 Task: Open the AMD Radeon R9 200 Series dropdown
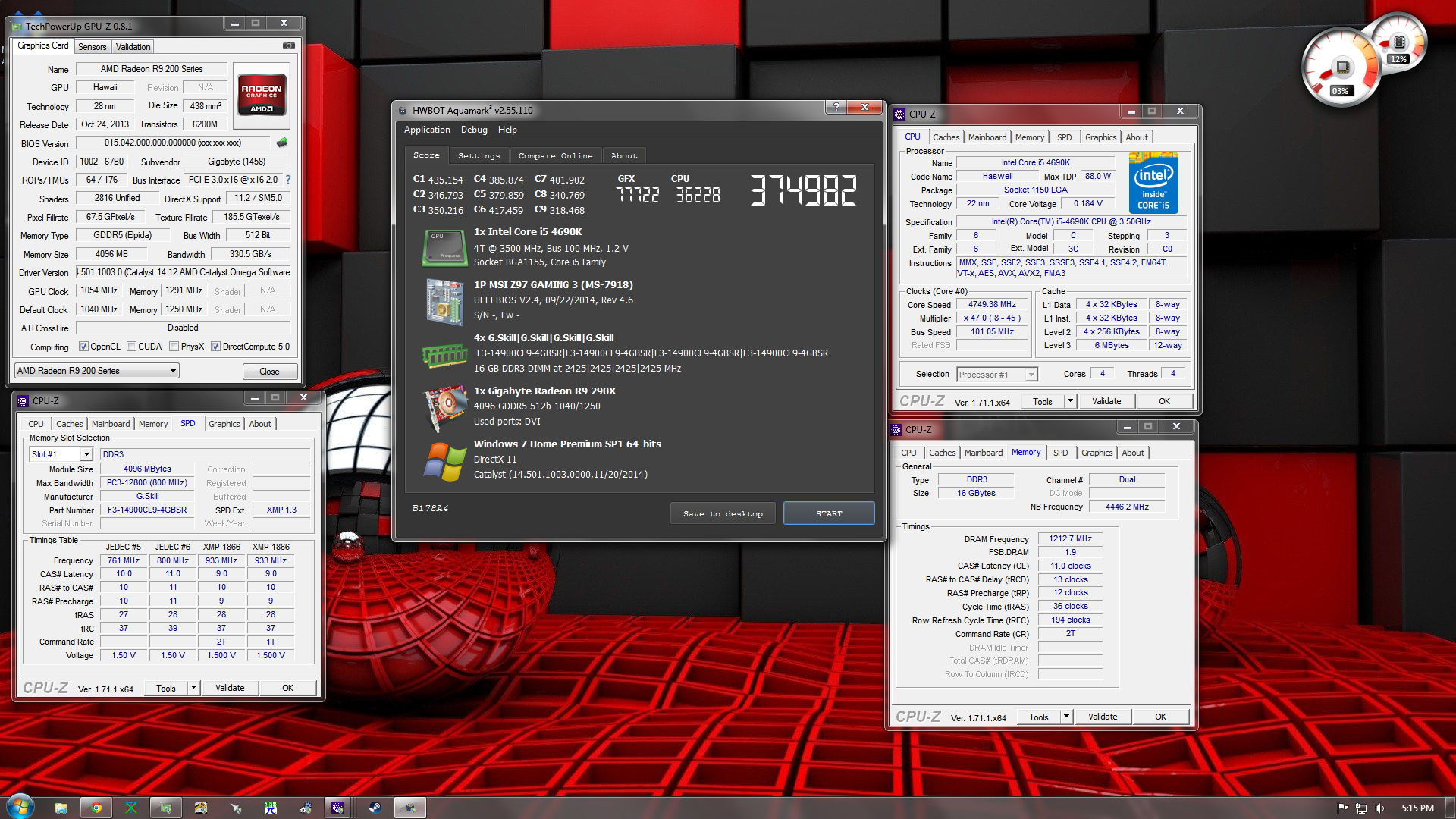pos(96,371)
